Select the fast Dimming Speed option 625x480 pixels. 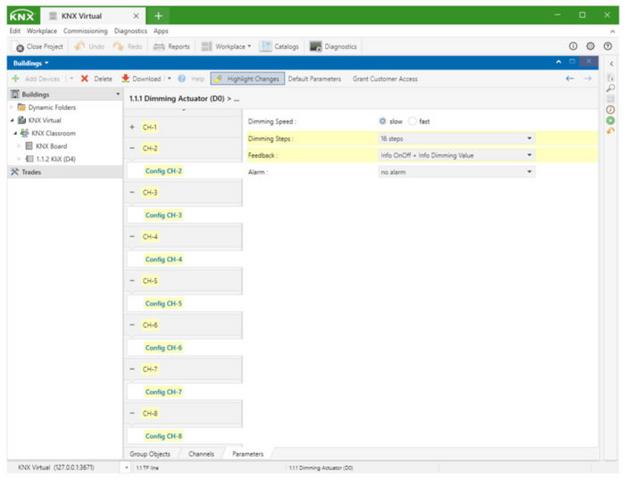coord(411,121)
